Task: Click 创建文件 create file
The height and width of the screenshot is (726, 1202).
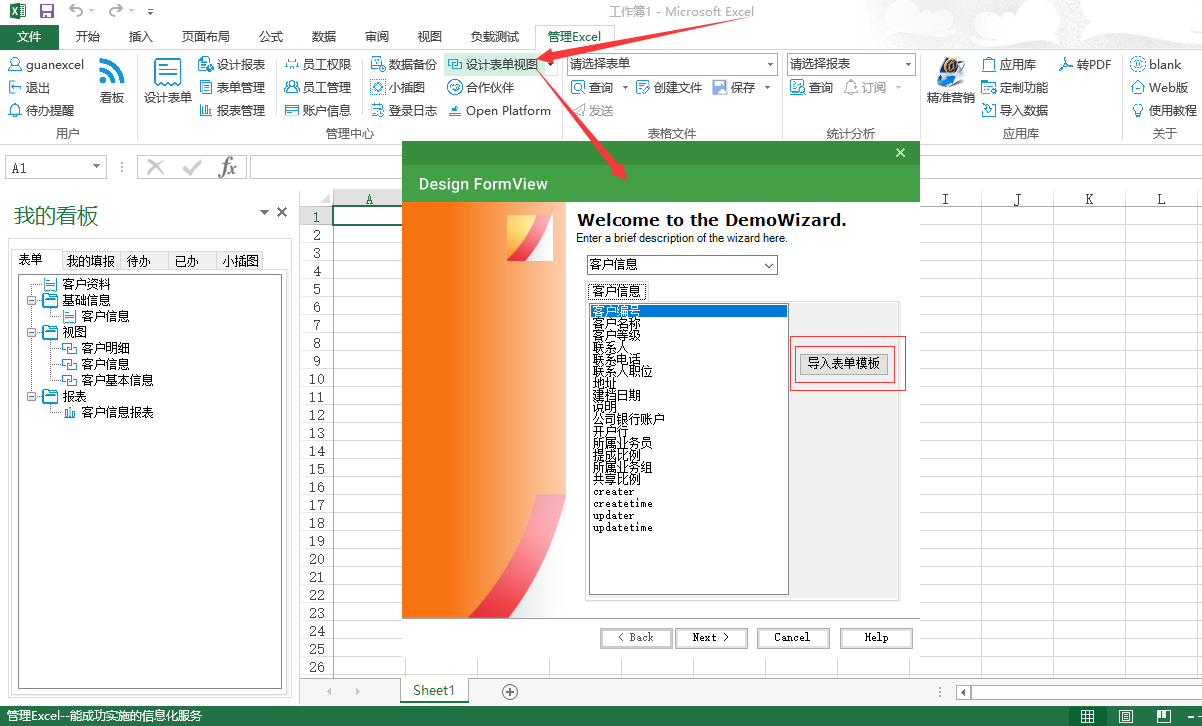Action: 669,87
